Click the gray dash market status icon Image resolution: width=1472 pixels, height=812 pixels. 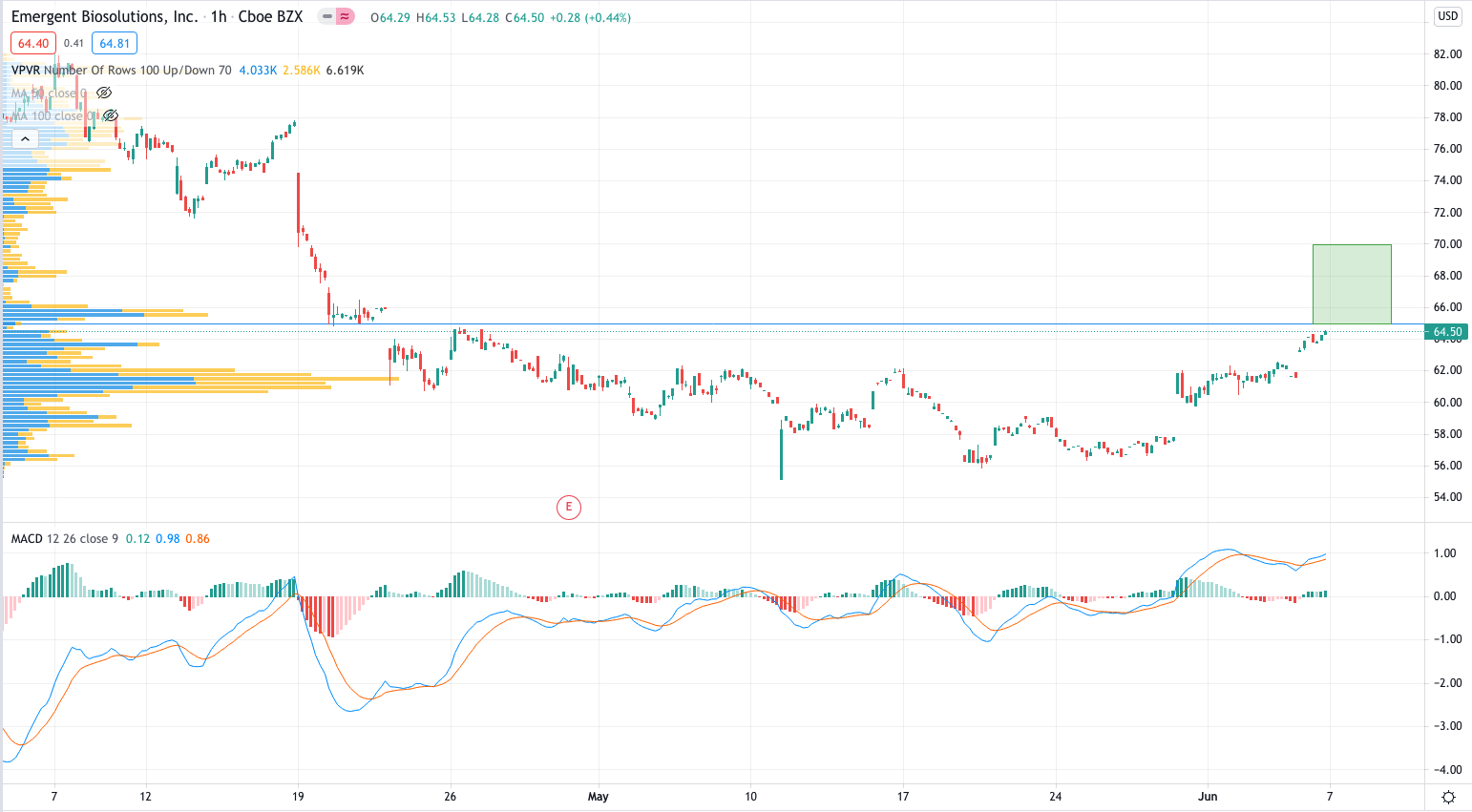coord(326,16)
